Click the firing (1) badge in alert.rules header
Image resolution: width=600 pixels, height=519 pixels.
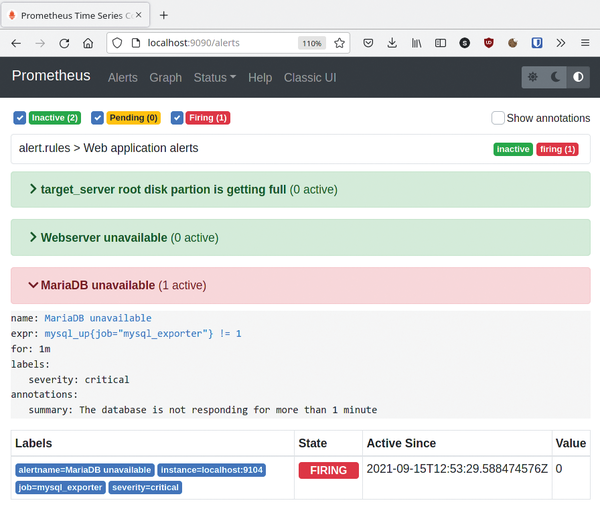click(x=558, y=149)
